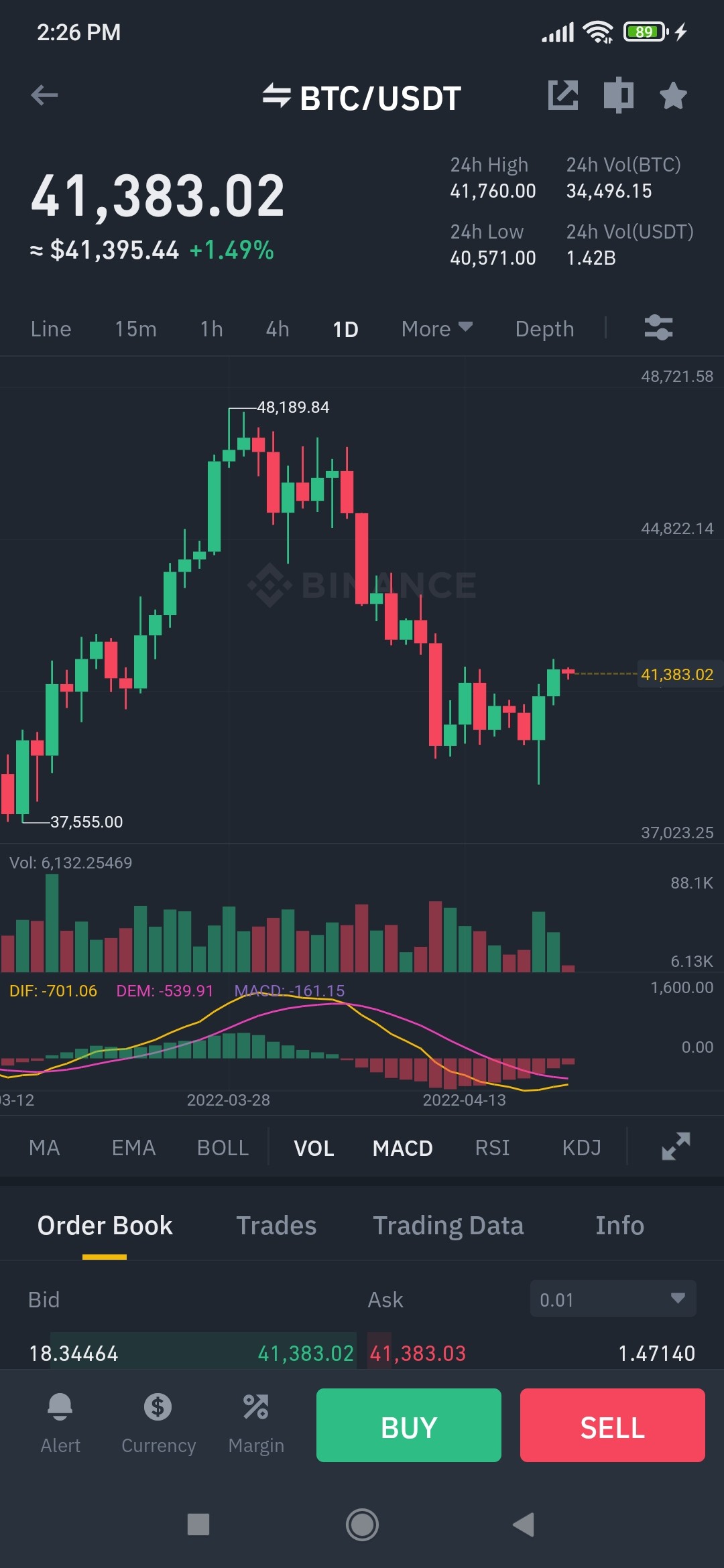Tap the split-screen compare icon
Viewport: 724px width, 1568px height.
point(618,95)
